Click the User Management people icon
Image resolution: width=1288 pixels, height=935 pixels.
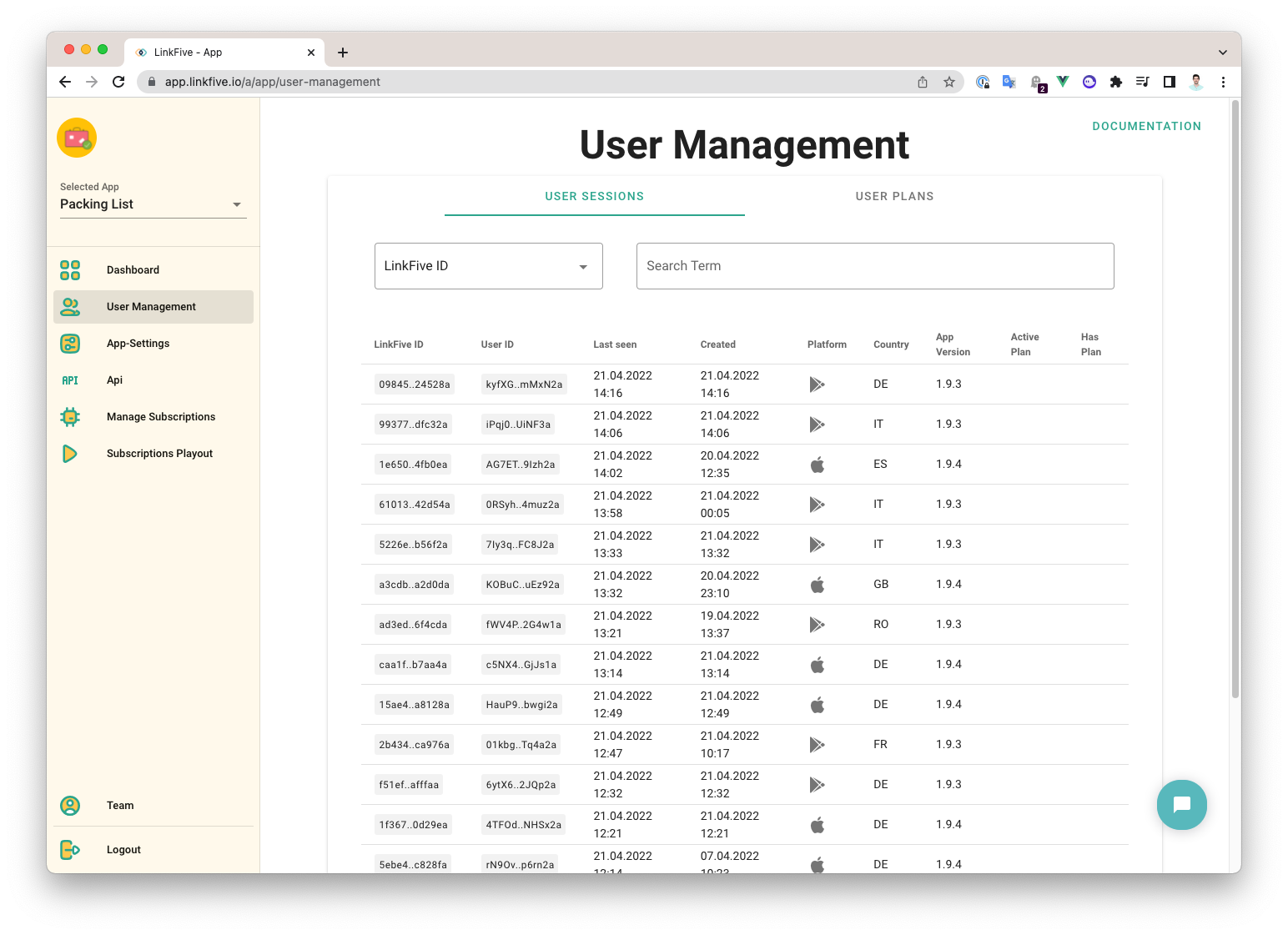pyautogui.click(x=70, y=307)
